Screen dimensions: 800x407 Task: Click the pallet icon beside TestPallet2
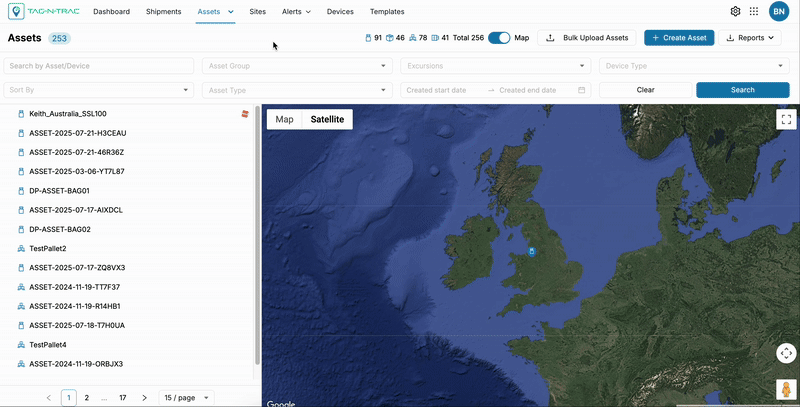(x=21, y=249)
